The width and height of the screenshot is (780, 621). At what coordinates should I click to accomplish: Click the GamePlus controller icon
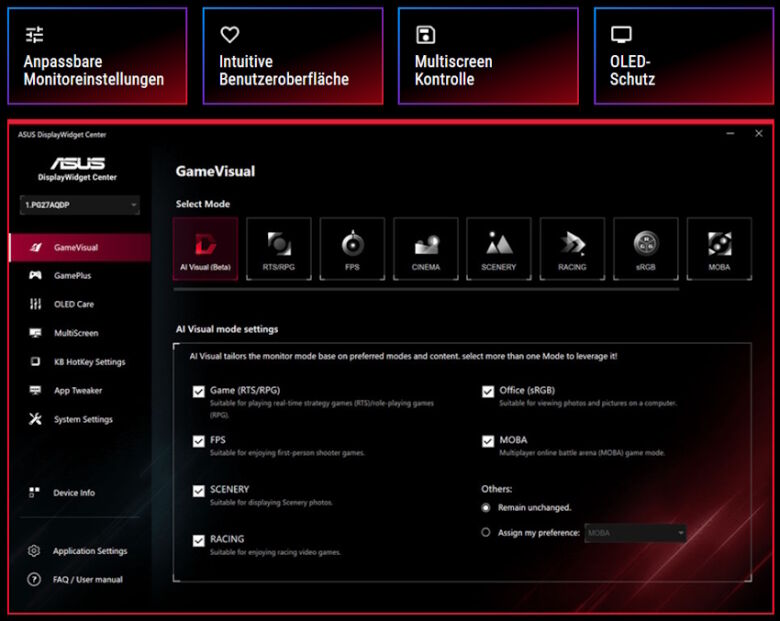(35, 275)
